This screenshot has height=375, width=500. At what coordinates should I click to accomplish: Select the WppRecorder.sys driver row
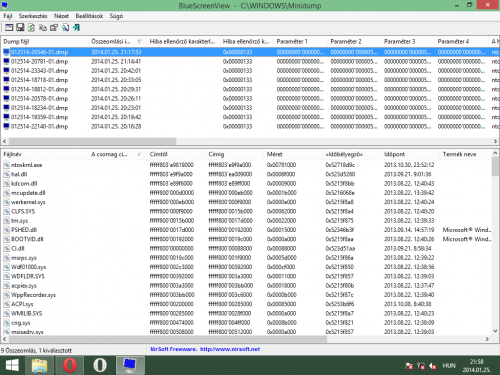(246, 295)
